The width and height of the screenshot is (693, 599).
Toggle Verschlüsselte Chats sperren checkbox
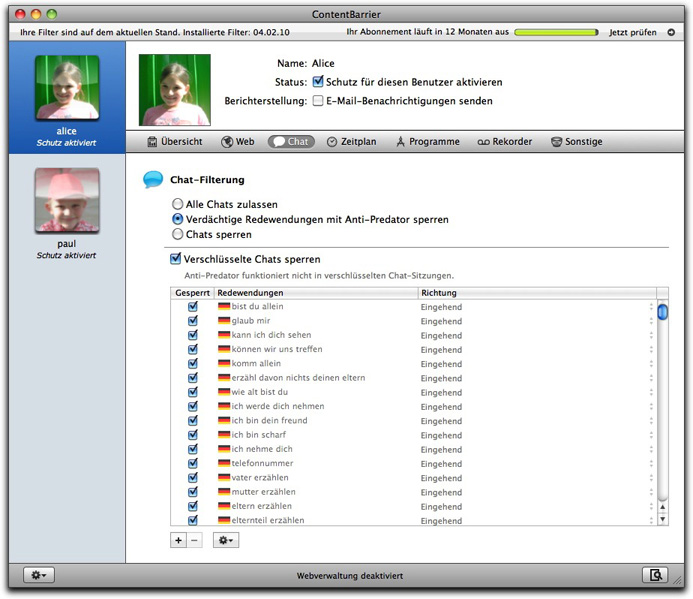click(x=175, y=259)
